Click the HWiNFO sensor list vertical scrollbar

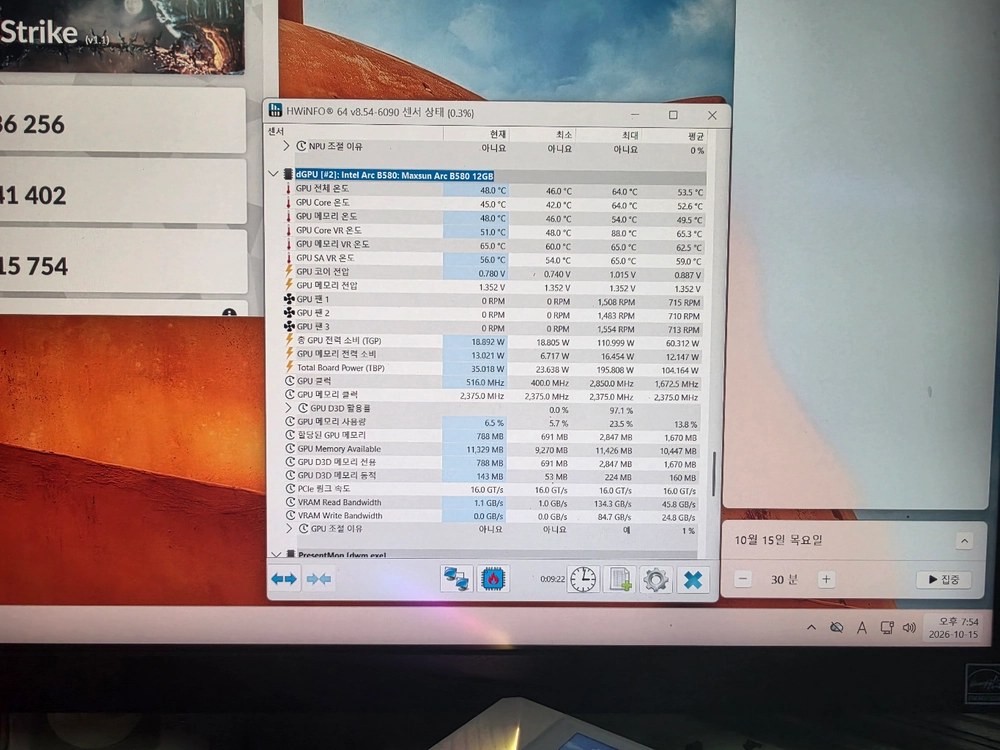[x=714, y=473]
